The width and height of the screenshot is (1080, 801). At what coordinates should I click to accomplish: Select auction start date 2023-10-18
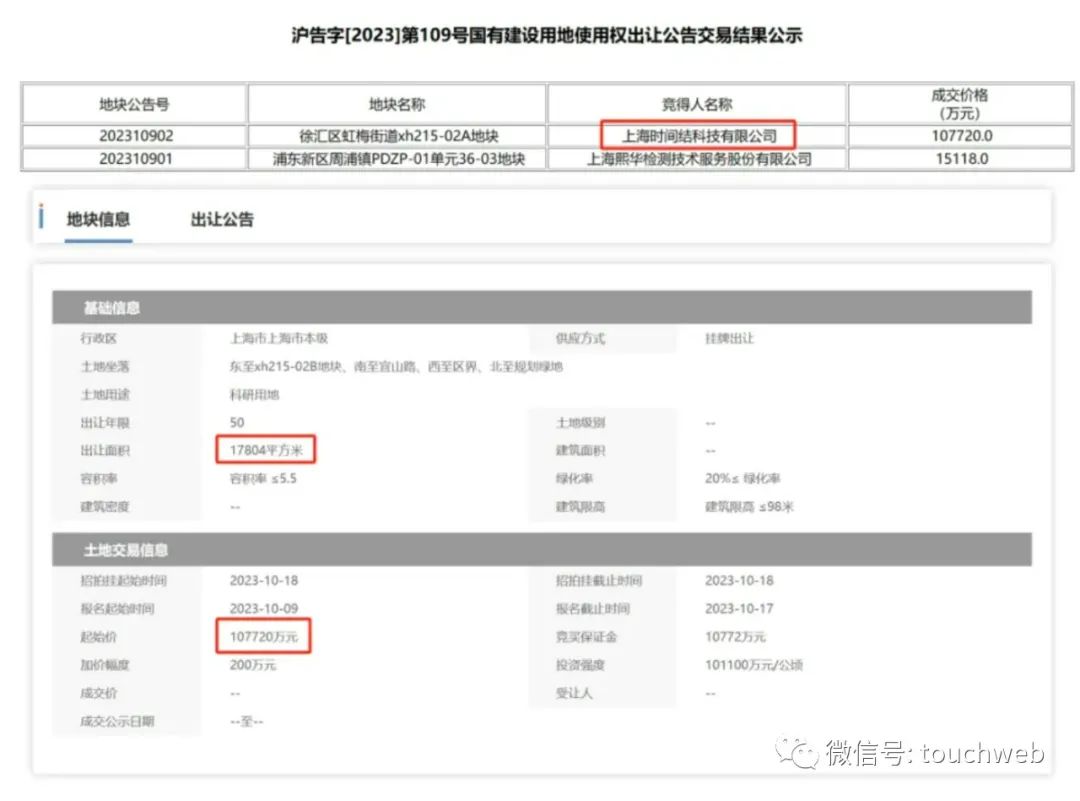(x=264, y=581)
